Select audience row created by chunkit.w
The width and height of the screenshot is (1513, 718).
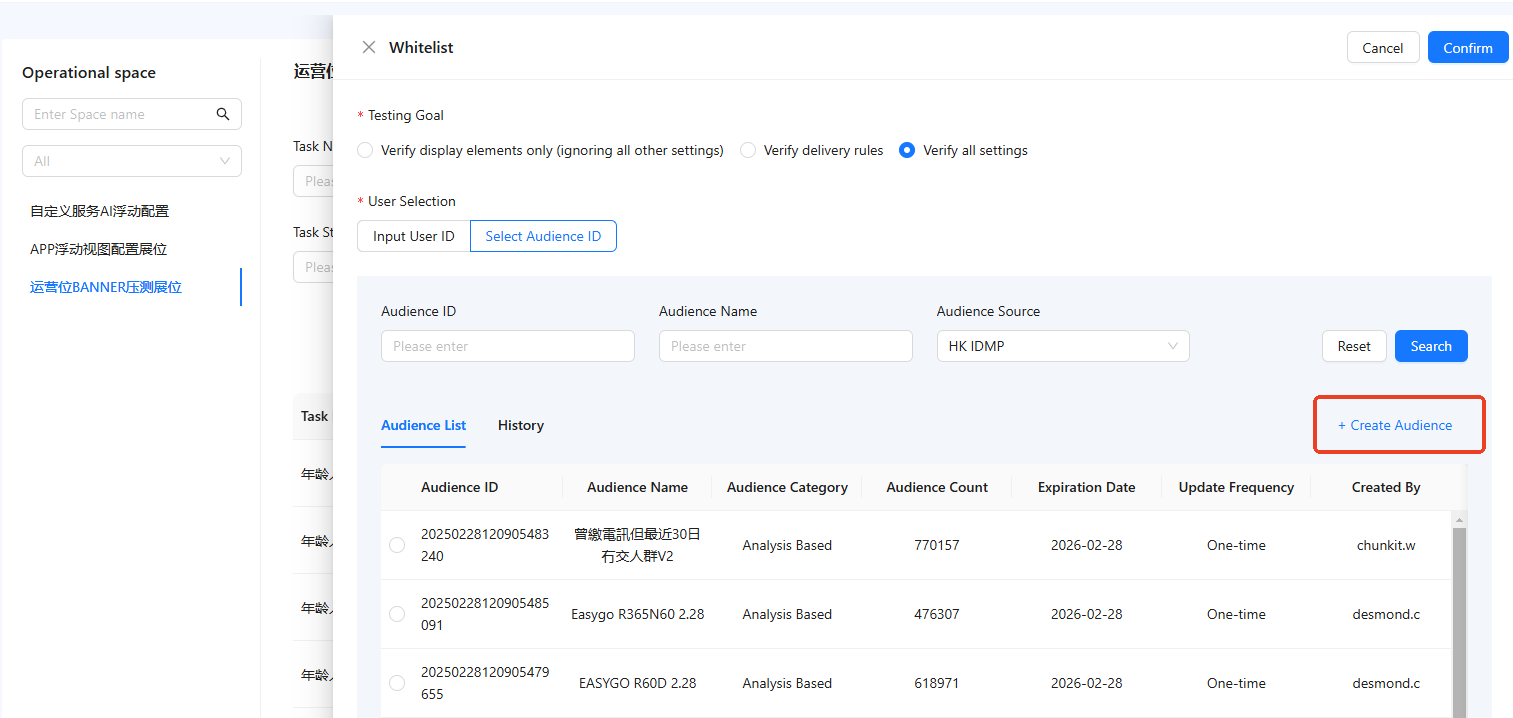coord(397,545)
